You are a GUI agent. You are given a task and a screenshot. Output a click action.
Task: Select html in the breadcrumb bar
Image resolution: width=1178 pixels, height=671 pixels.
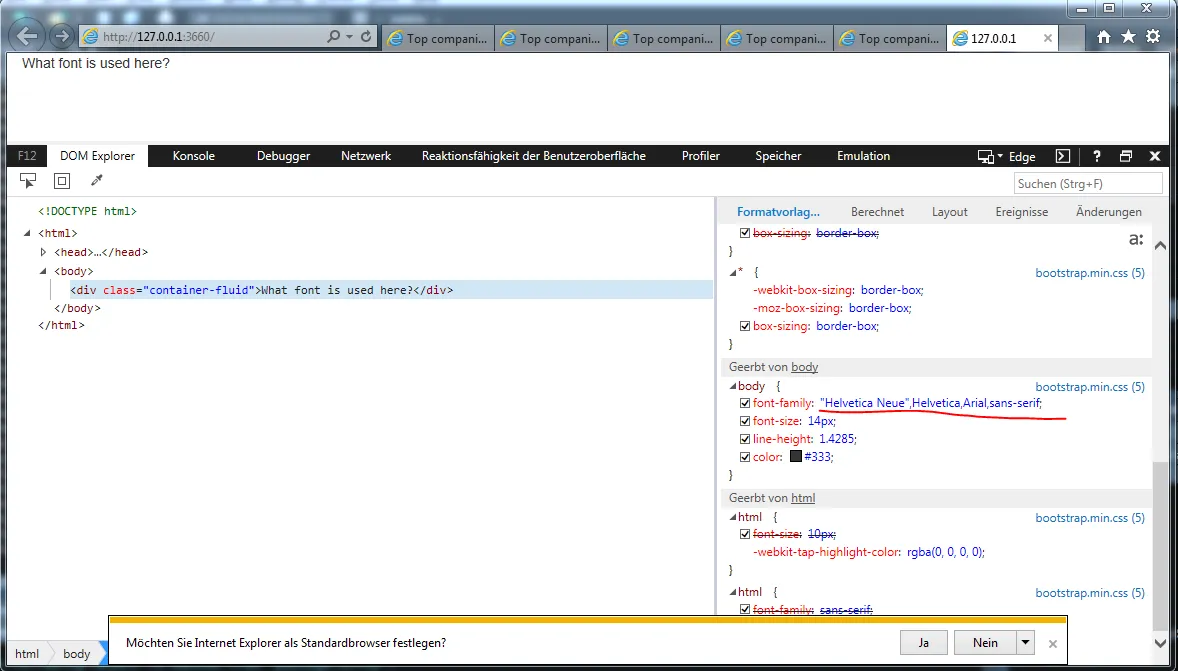(27, 654)
